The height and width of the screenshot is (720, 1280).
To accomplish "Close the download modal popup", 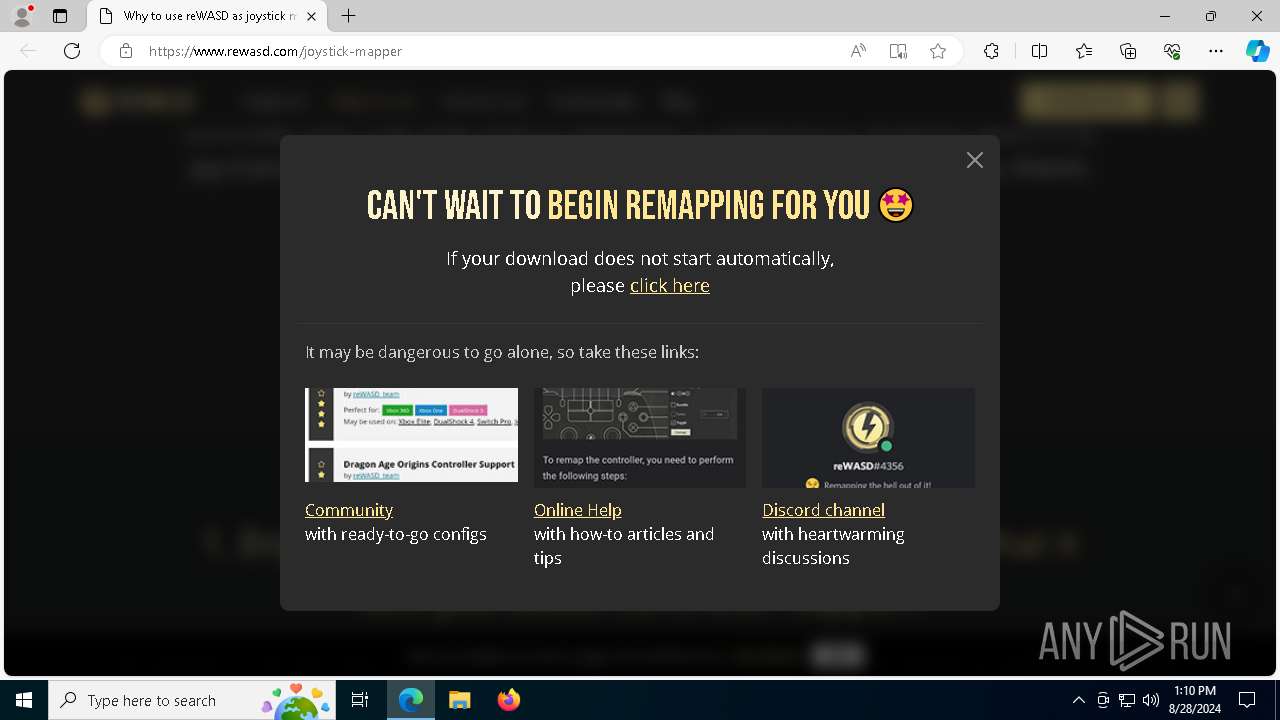I will tap(974, 160).
